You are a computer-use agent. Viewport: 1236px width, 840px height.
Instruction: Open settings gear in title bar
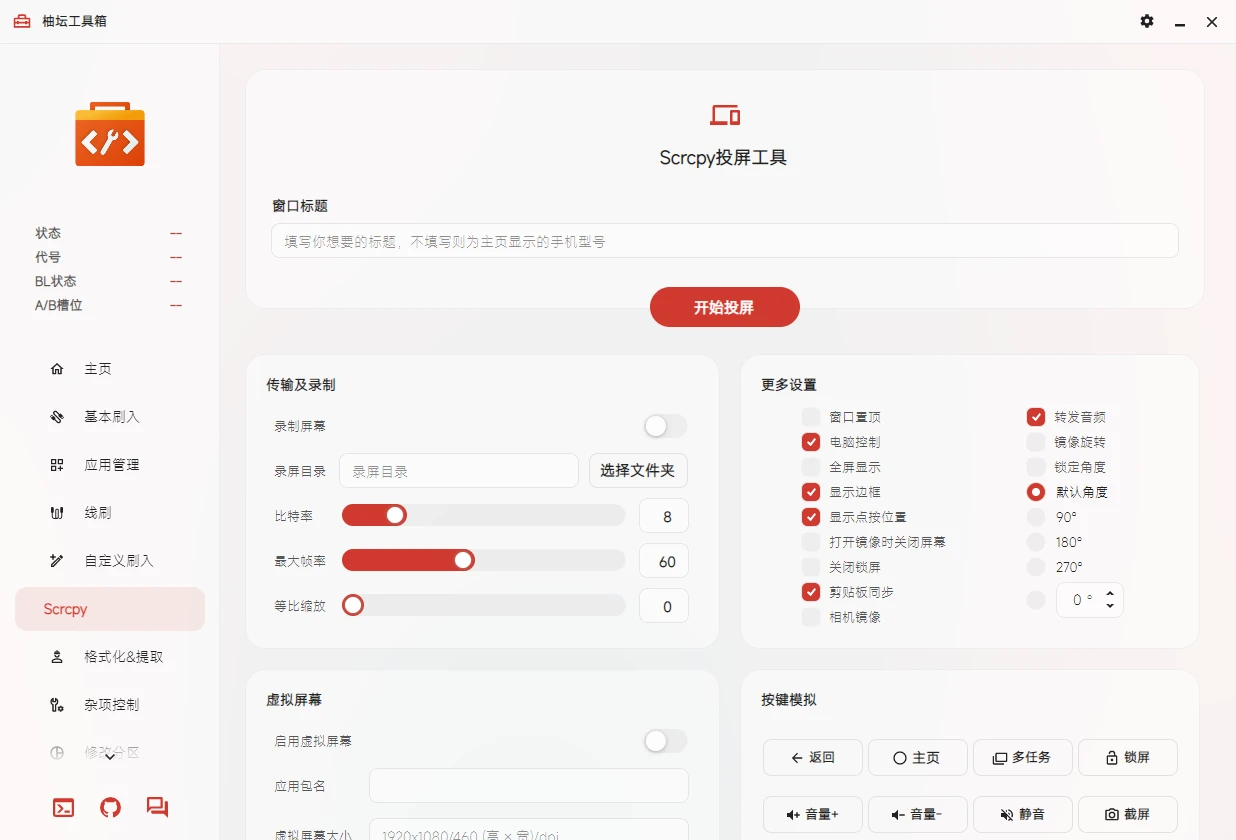pos(1147,21)
